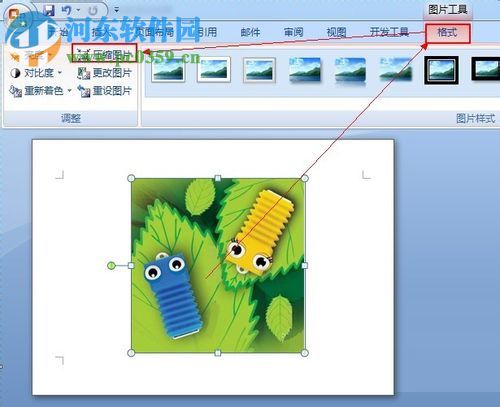Click the left-middle square sizing handle of picture
This screenshot has width=500, height=407.
tap(131, 266)
